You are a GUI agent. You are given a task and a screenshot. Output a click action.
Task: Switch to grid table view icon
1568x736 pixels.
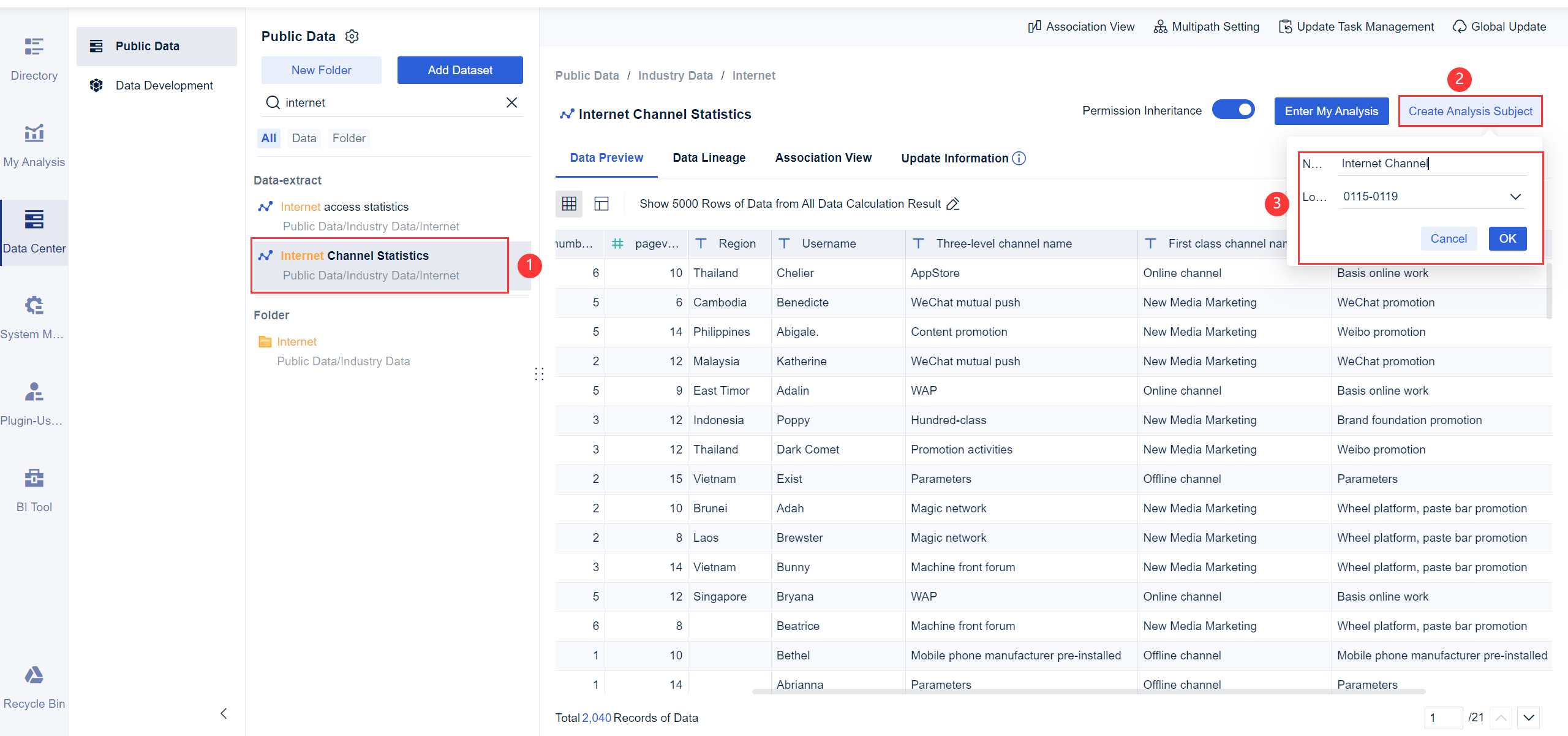569,203
